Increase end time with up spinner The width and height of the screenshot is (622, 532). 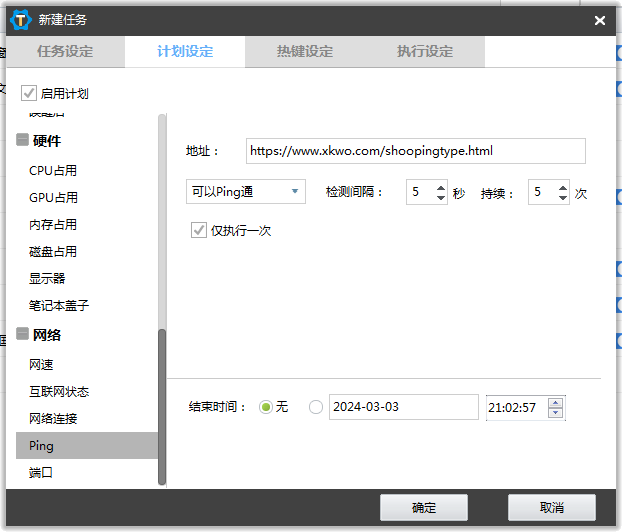(x=555, y=403)
